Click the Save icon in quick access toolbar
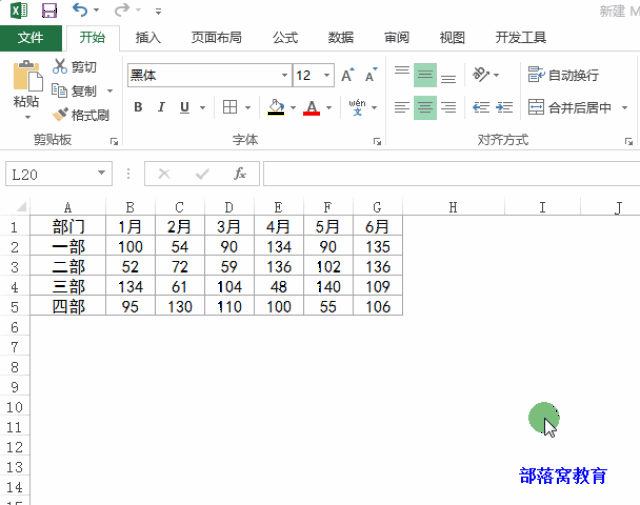Screen dimensions: 640x505 click(49, 10)
